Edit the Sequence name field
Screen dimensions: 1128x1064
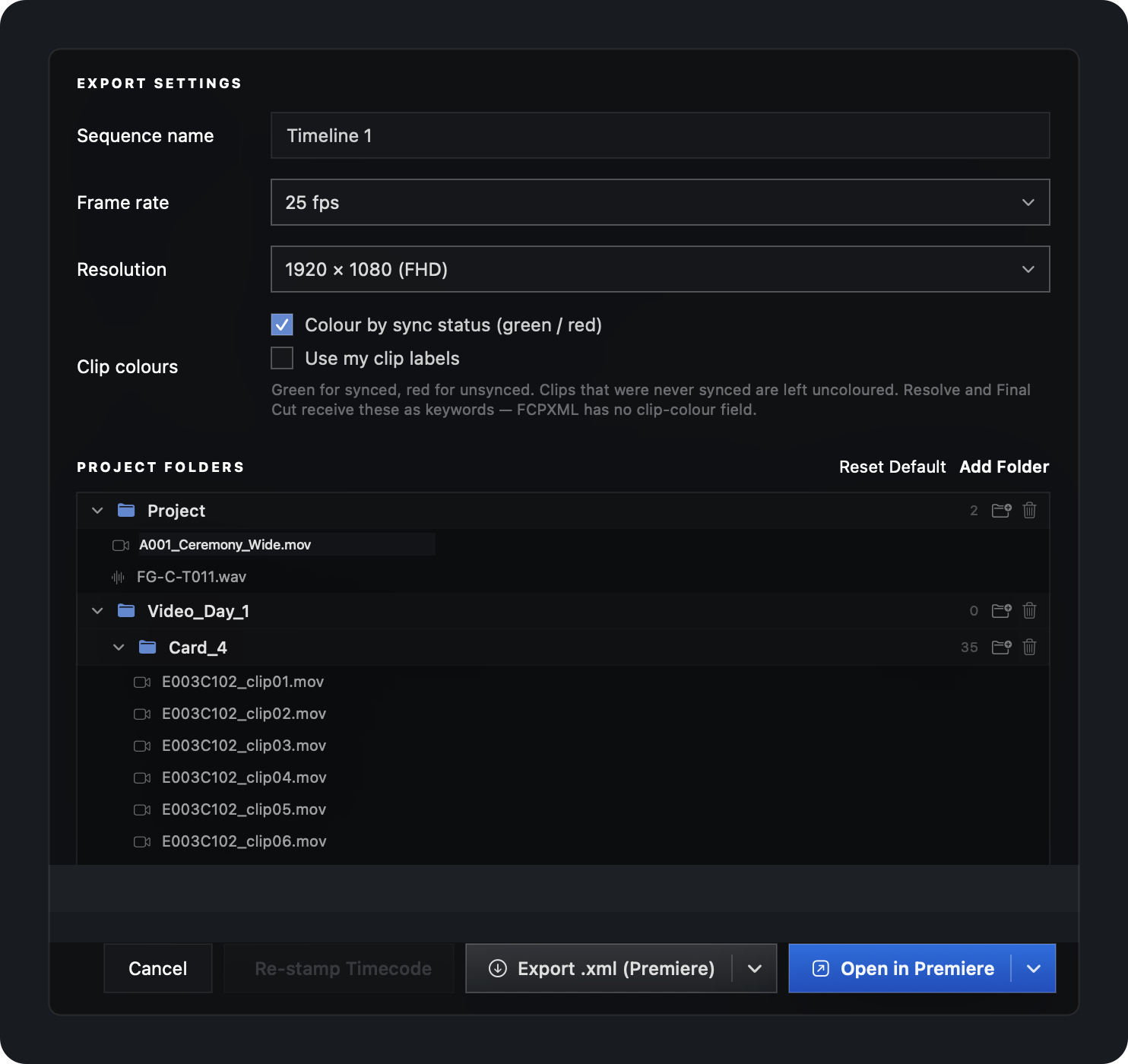point(660,135)
